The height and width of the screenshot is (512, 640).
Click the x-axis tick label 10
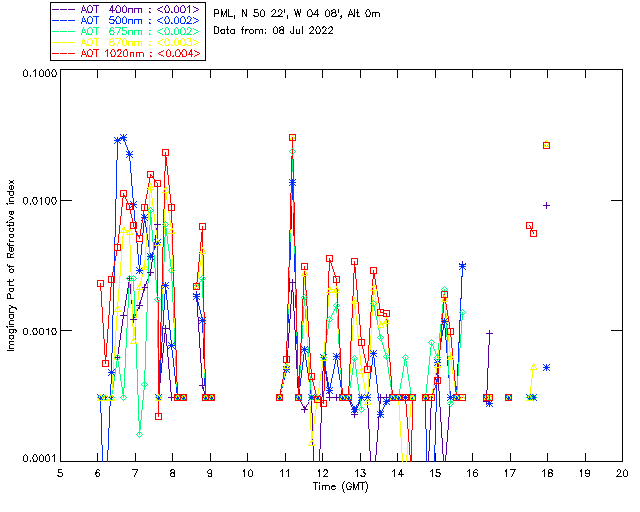pos(248,472)
